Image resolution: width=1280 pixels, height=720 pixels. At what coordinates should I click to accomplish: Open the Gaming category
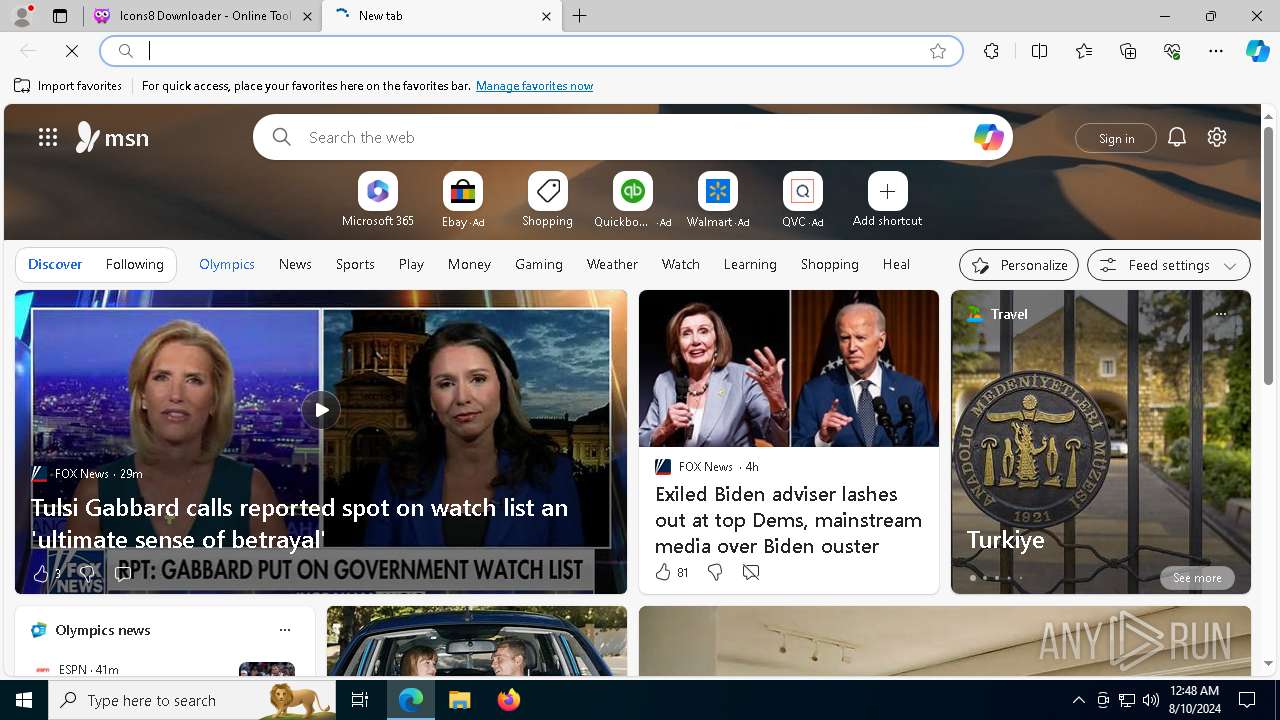click(x=539, y=264)
